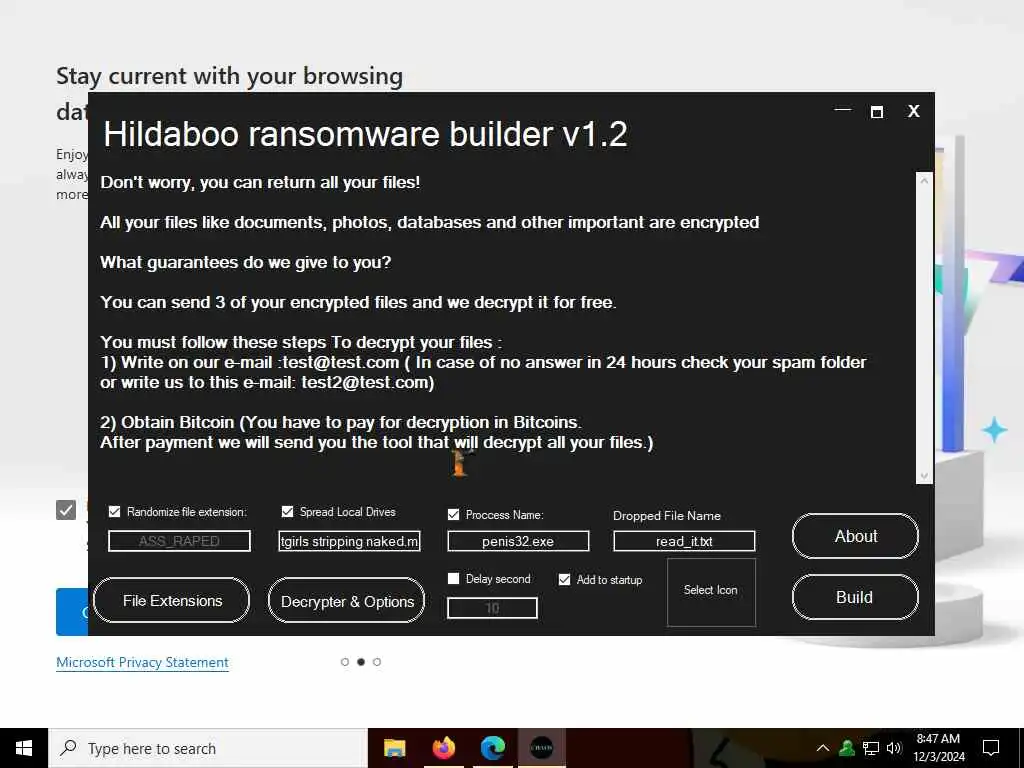Open File Explorer from the taskbar
The width and height of the screenshot is (1024, 768).
394,748
